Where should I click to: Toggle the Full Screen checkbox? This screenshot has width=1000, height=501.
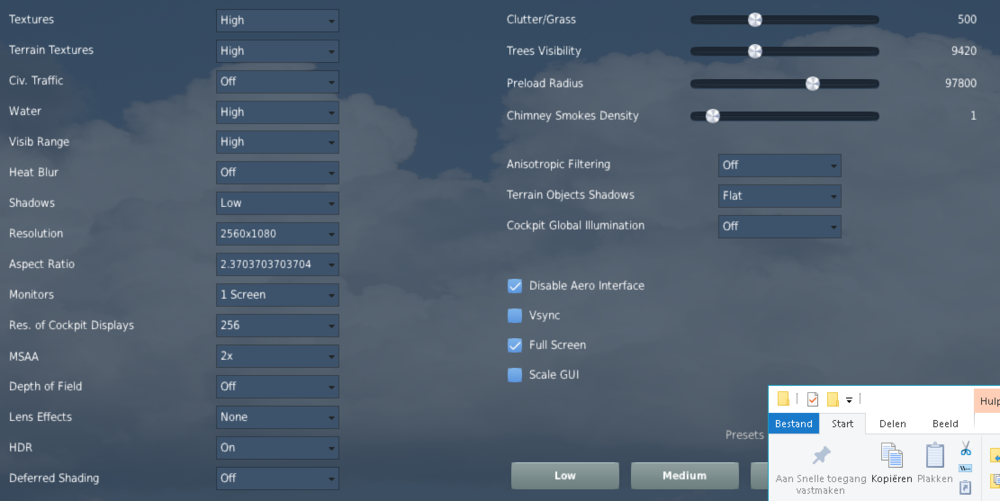point(515,345)
